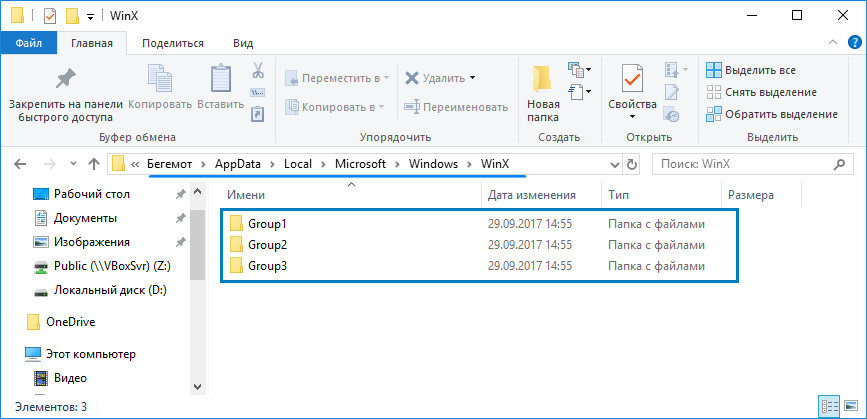This screenshot has height=419, width=867.
Task: Click Обратить выделение in the ribbon
Action: pos(772,114)
